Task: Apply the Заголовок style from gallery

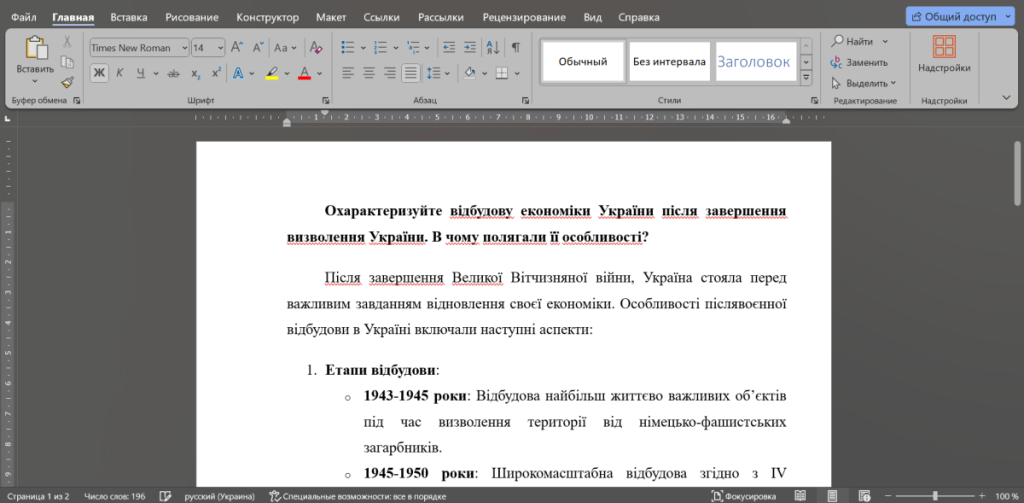Action: pyautogui.click(x=753, y=61)
